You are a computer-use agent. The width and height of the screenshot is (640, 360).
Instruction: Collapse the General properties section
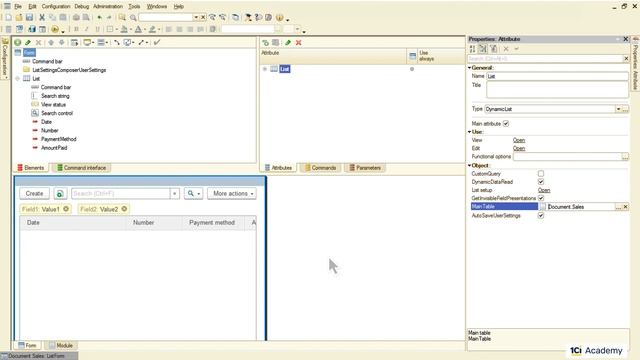pyautogui.click(x=469, y=68)
